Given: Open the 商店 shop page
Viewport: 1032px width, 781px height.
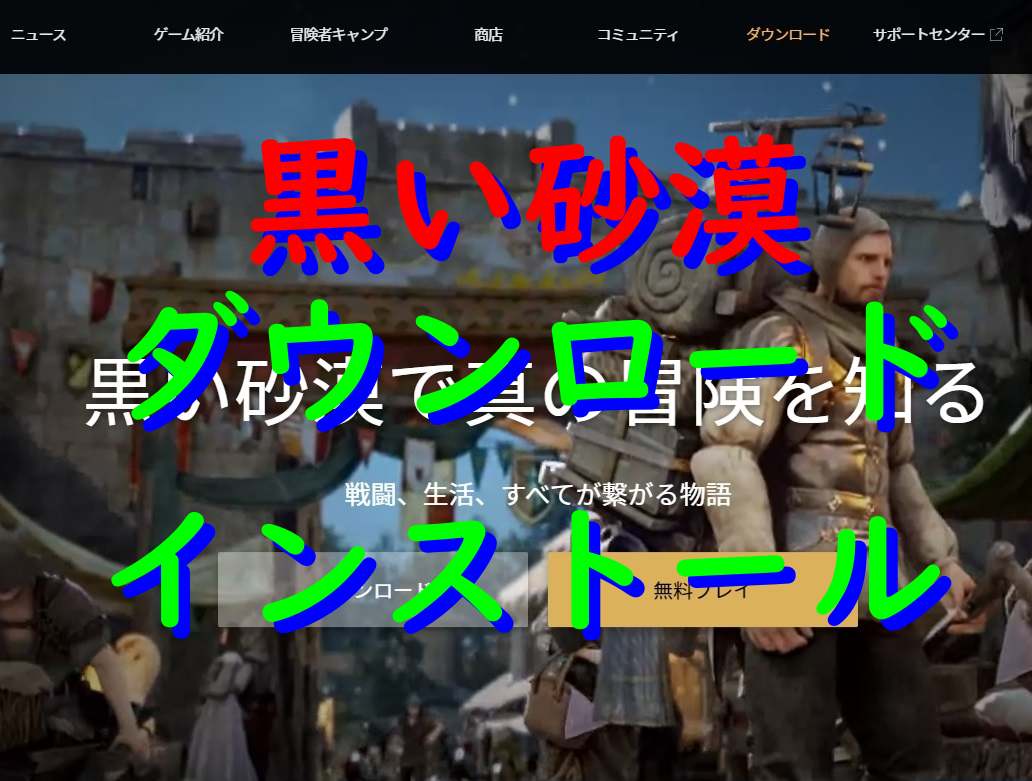Looking at the screenshot, I should click(x=487, y=33).
